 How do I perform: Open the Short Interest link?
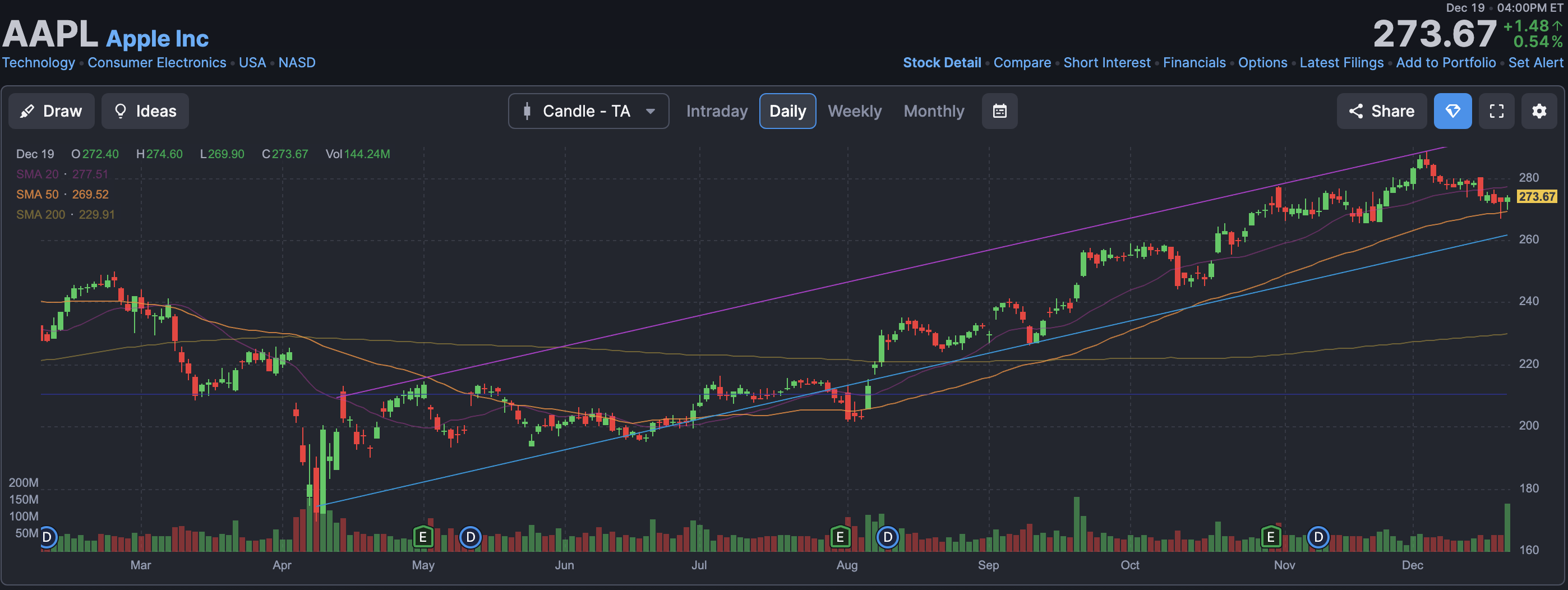[x=1106, y=63]
